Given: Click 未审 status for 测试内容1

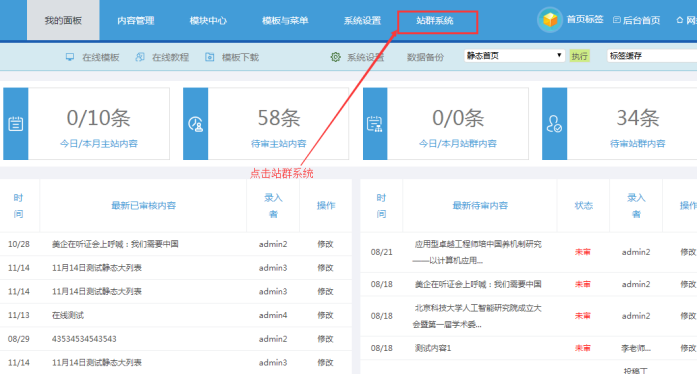Looking at the screenshot, I should point(583,348).
